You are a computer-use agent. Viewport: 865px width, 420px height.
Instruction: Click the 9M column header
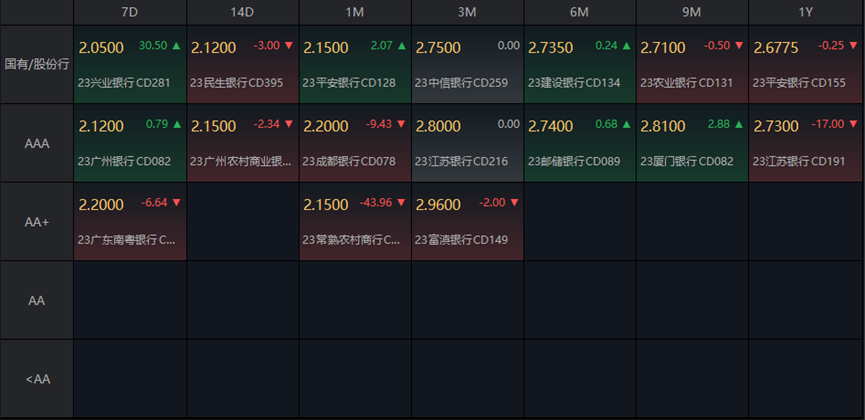coord(692,12)
